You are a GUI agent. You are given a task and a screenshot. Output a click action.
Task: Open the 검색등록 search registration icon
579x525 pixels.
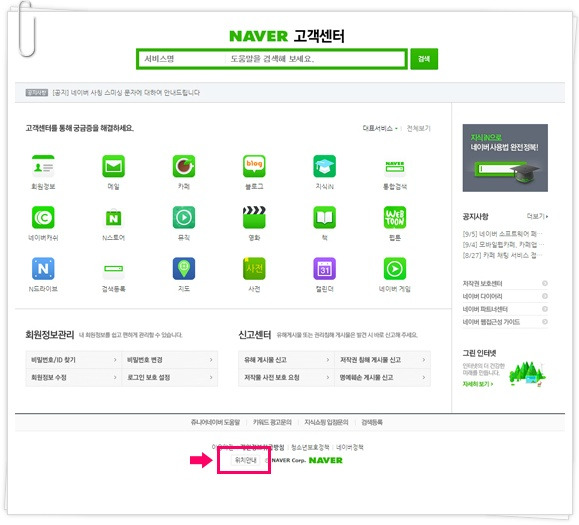tap(113, 269)
